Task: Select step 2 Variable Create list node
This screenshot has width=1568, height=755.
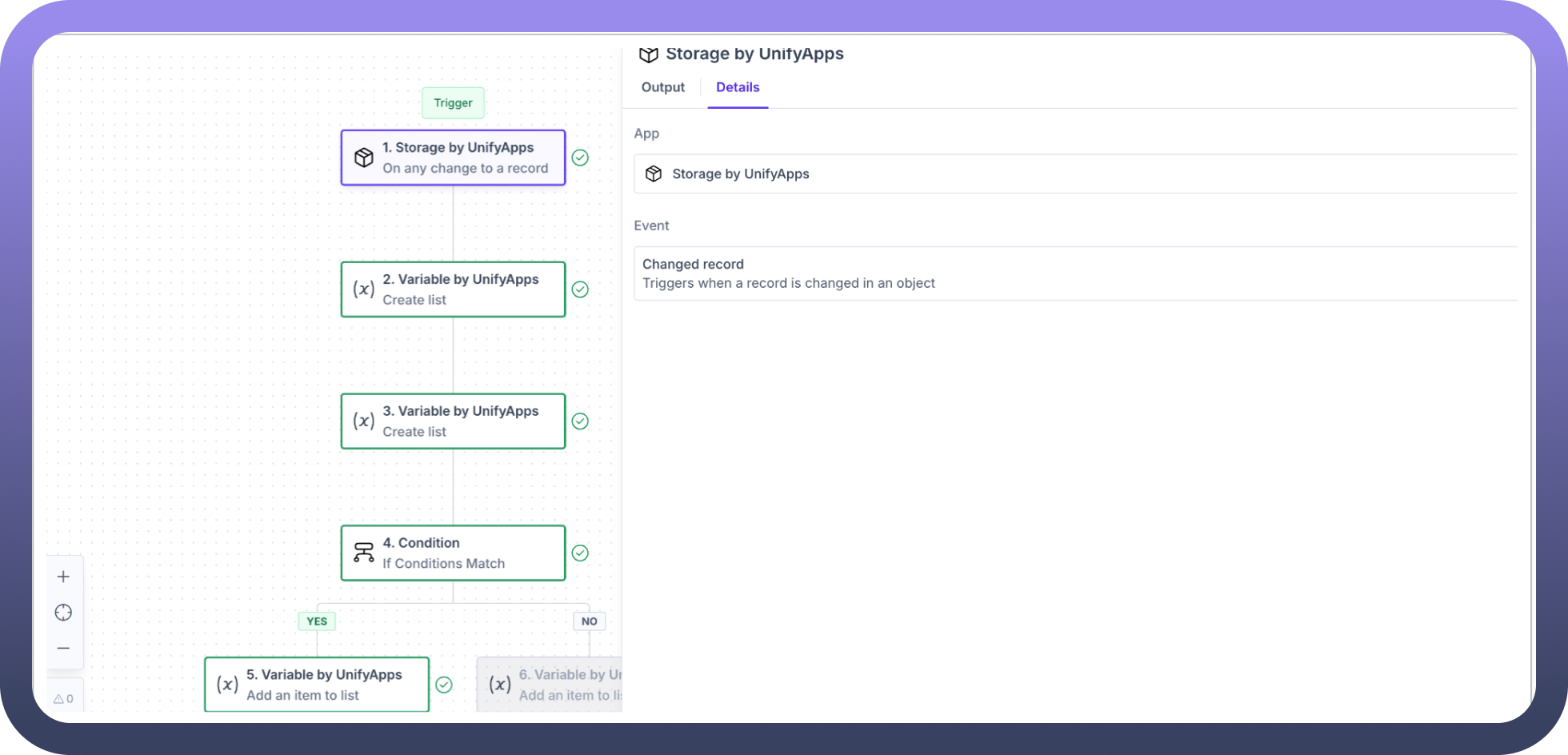Action: coord(454,290)
